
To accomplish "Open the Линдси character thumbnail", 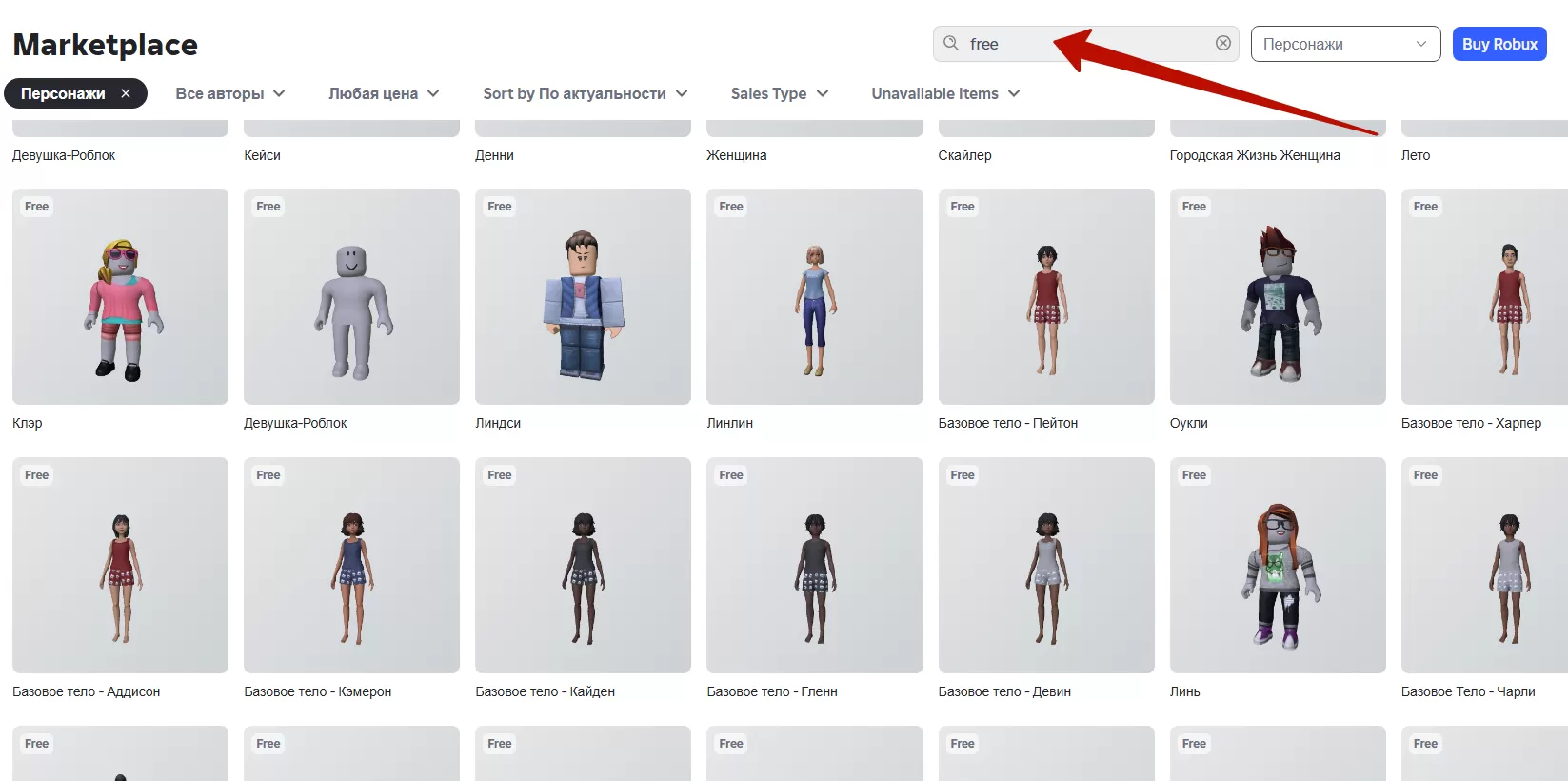I will [x=583, y=296].
